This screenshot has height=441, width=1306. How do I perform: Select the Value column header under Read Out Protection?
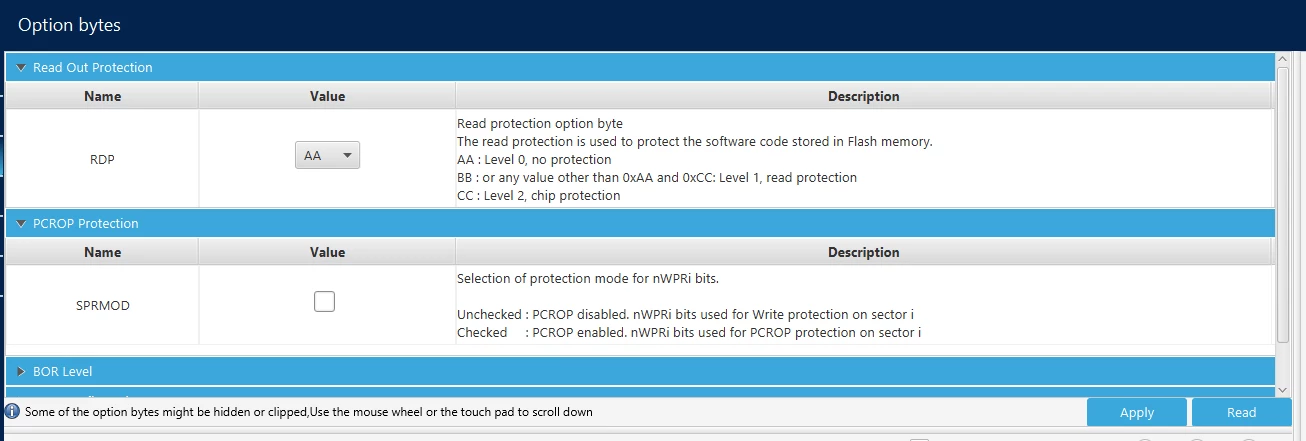[x=327, y=96]
